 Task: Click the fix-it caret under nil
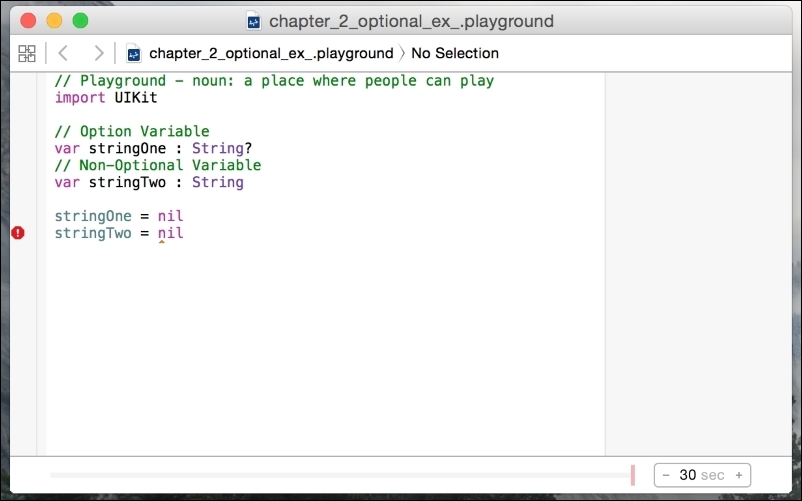(162, 242)
